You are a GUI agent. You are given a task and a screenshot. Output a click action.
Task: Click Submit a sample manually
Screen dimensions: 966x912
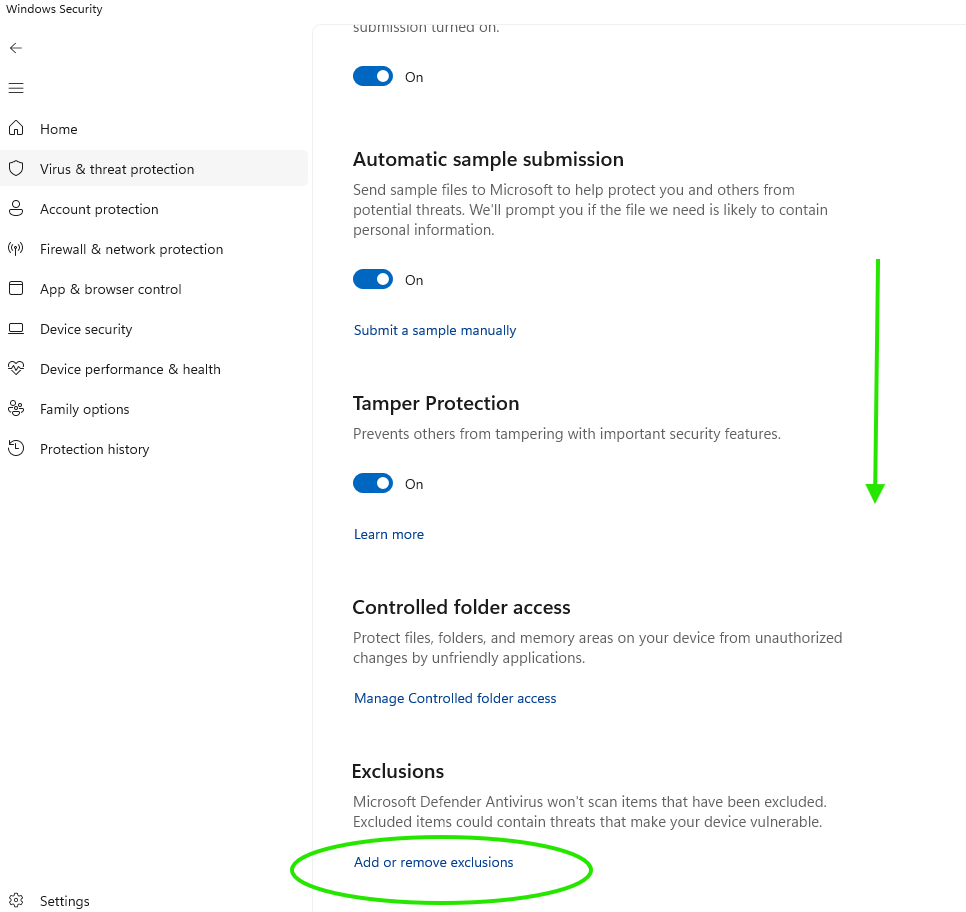434,329
